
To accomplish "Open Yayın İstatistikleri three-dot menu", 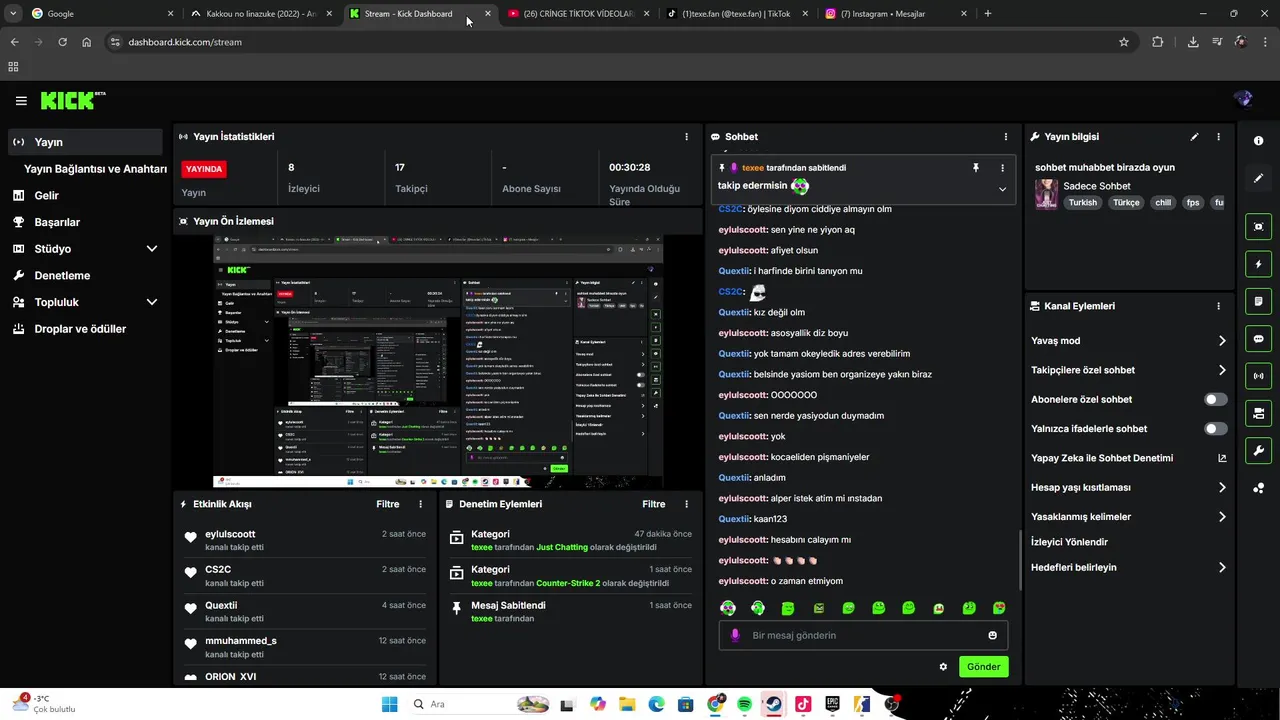I will click(x=686, y=137).
